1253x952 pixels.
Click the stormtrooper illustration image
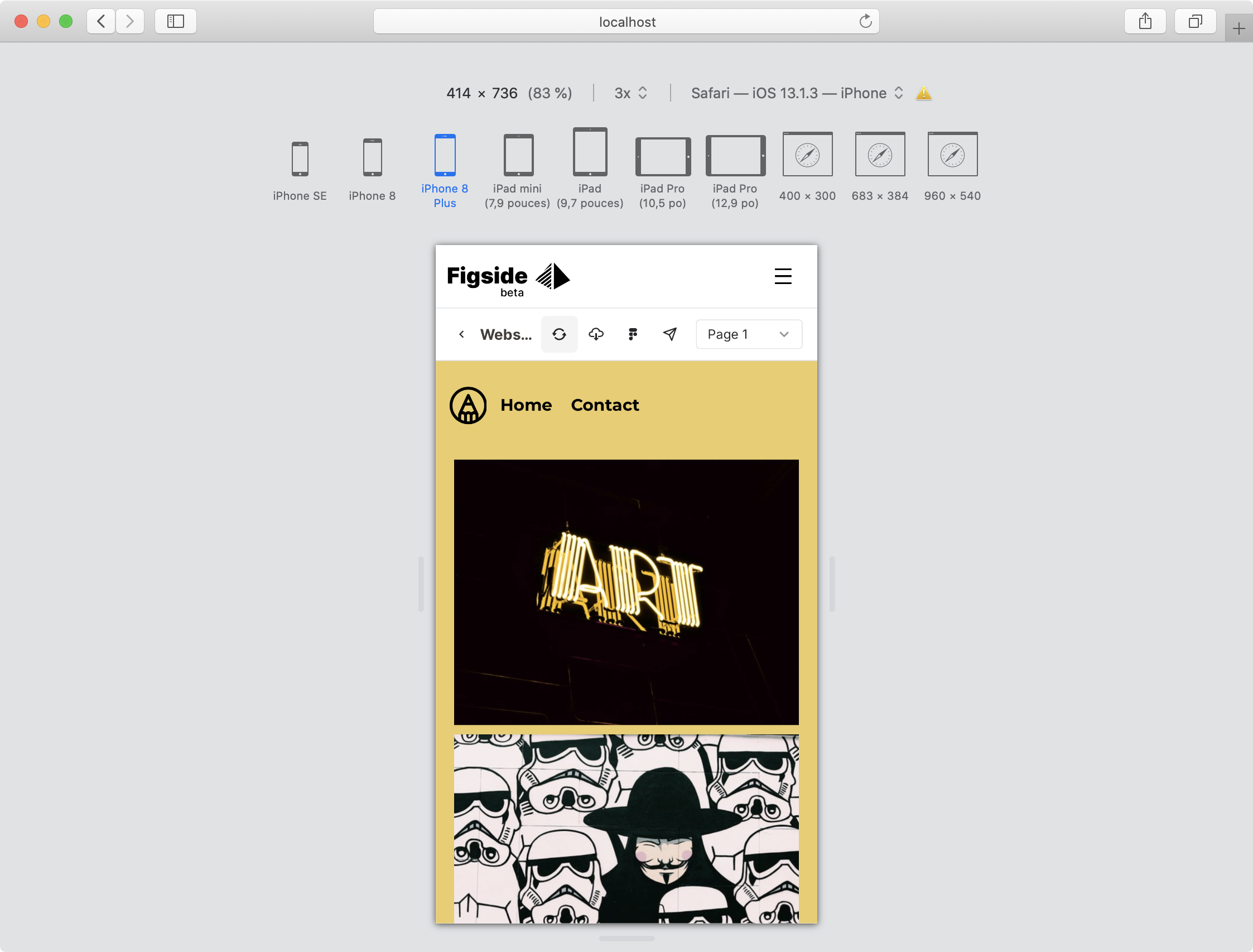[x=626, y=829]
